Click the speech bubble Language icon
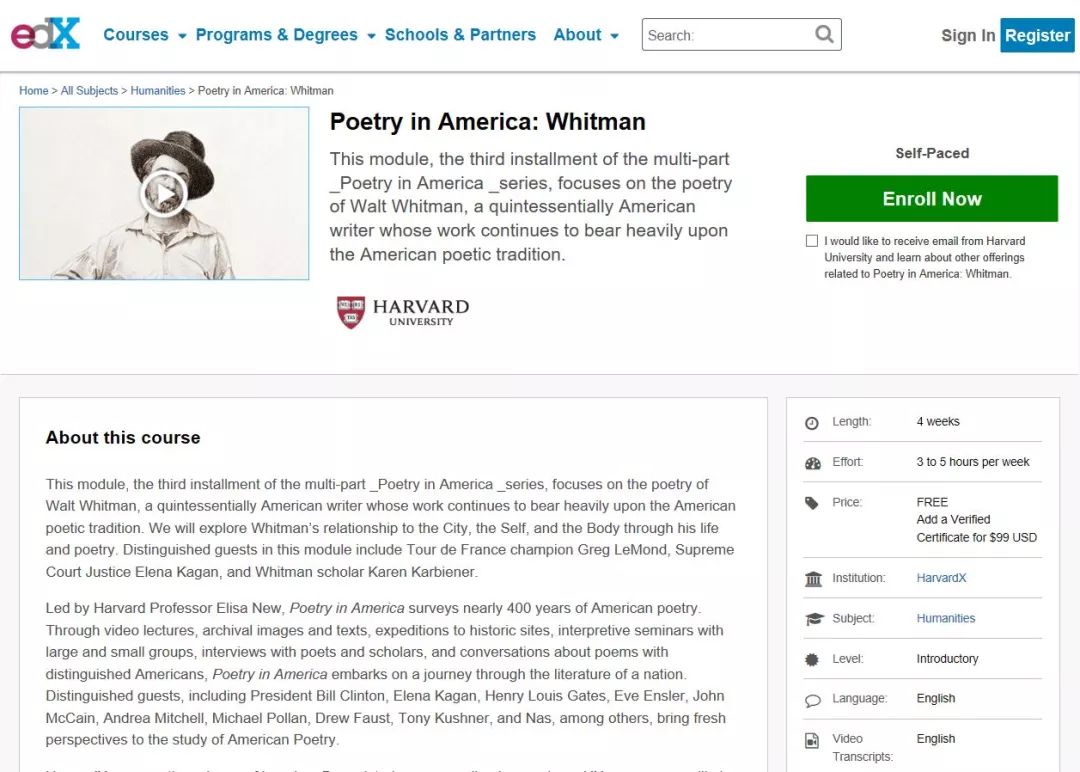This screenshot has width=1080, height=772. pos(812,700)
